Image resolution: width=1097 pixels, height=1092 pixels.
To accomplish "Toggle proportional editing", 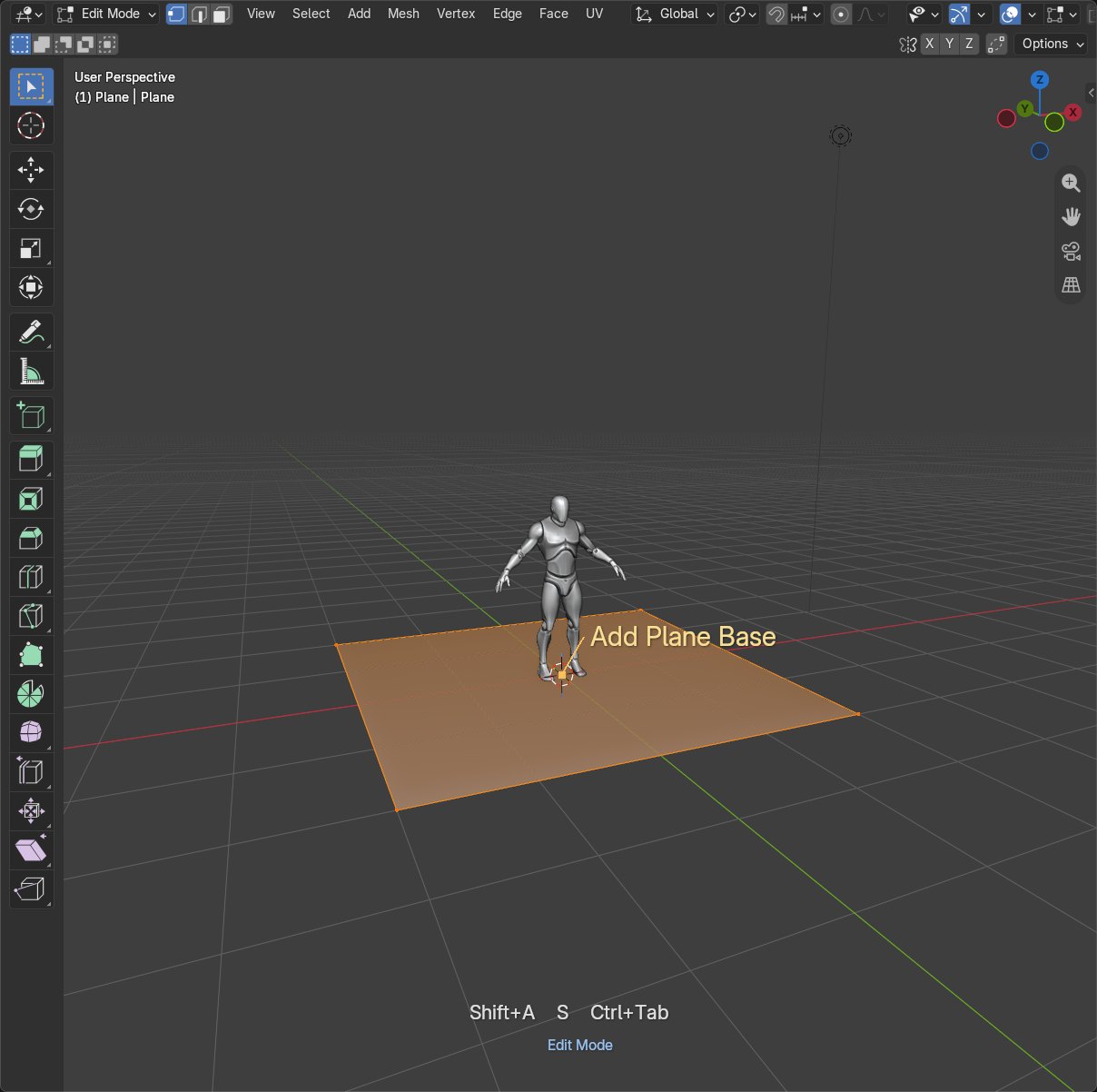I will pos(842,14).
